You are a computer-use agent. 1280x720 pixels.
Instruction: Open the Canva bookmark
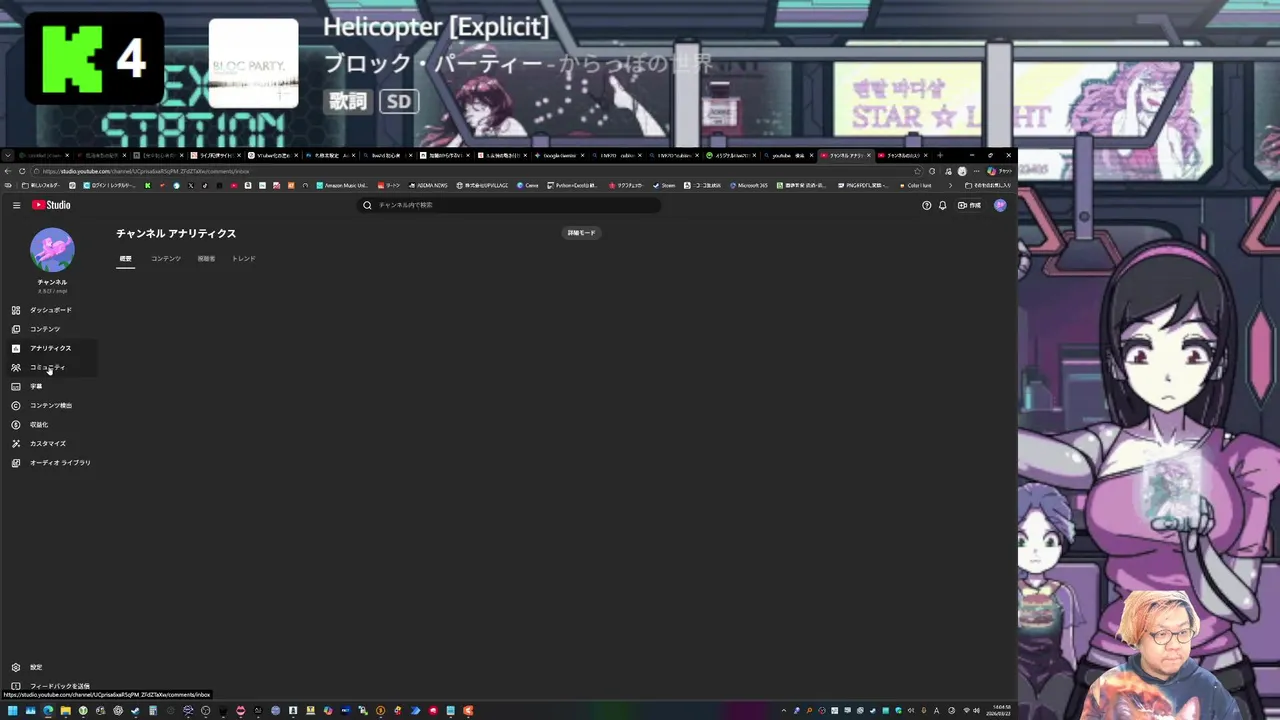[x=528, y=185]
